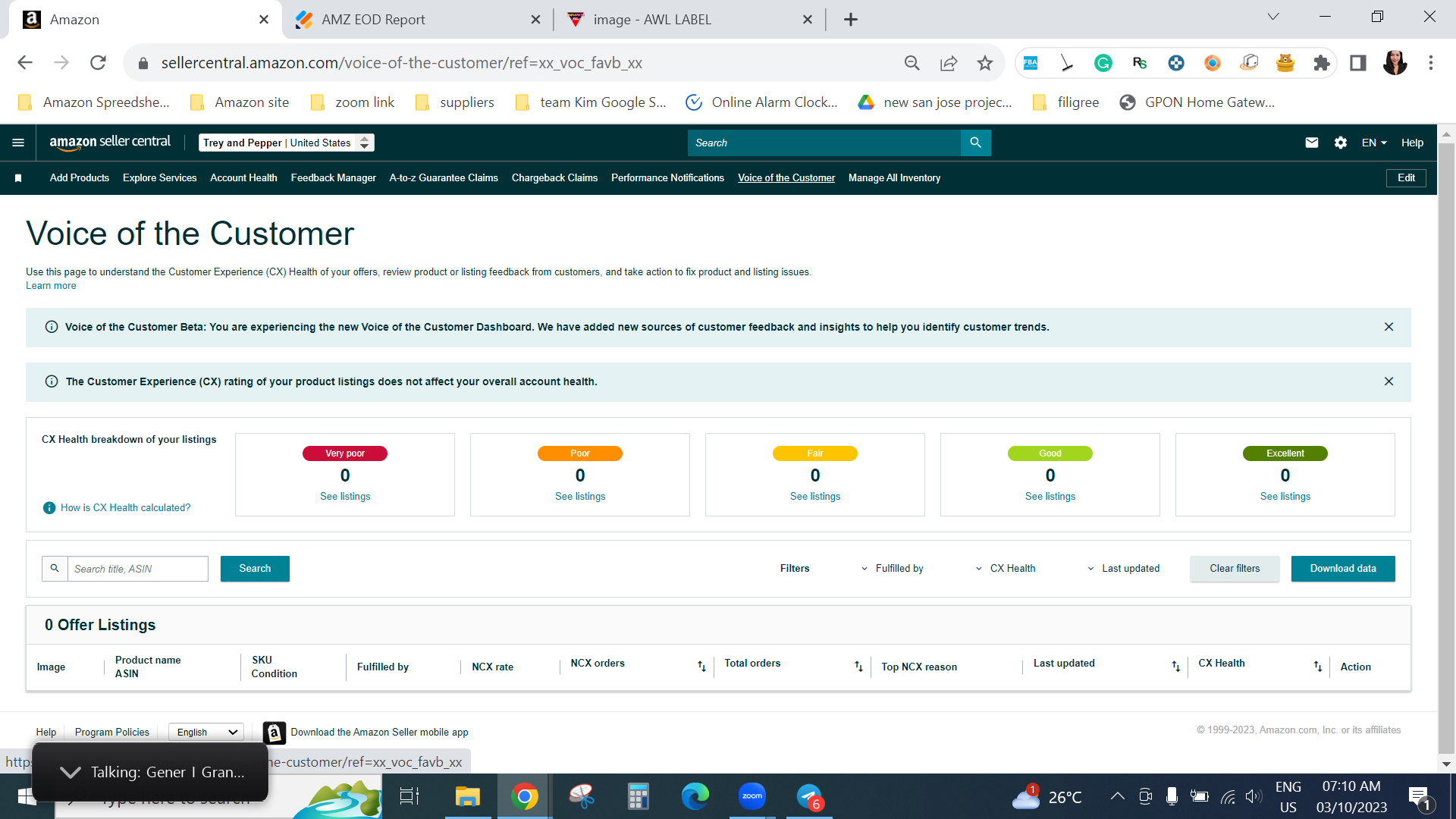Open Performance Notifications in the navigation bar
This screenshot has height=819, width=1456.
coord(667,178)
